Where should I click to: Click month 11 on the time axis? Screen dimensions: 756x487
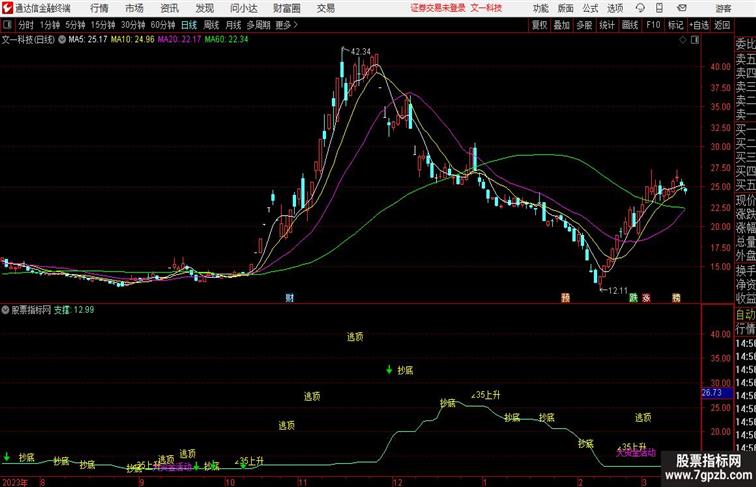point(302,482)
